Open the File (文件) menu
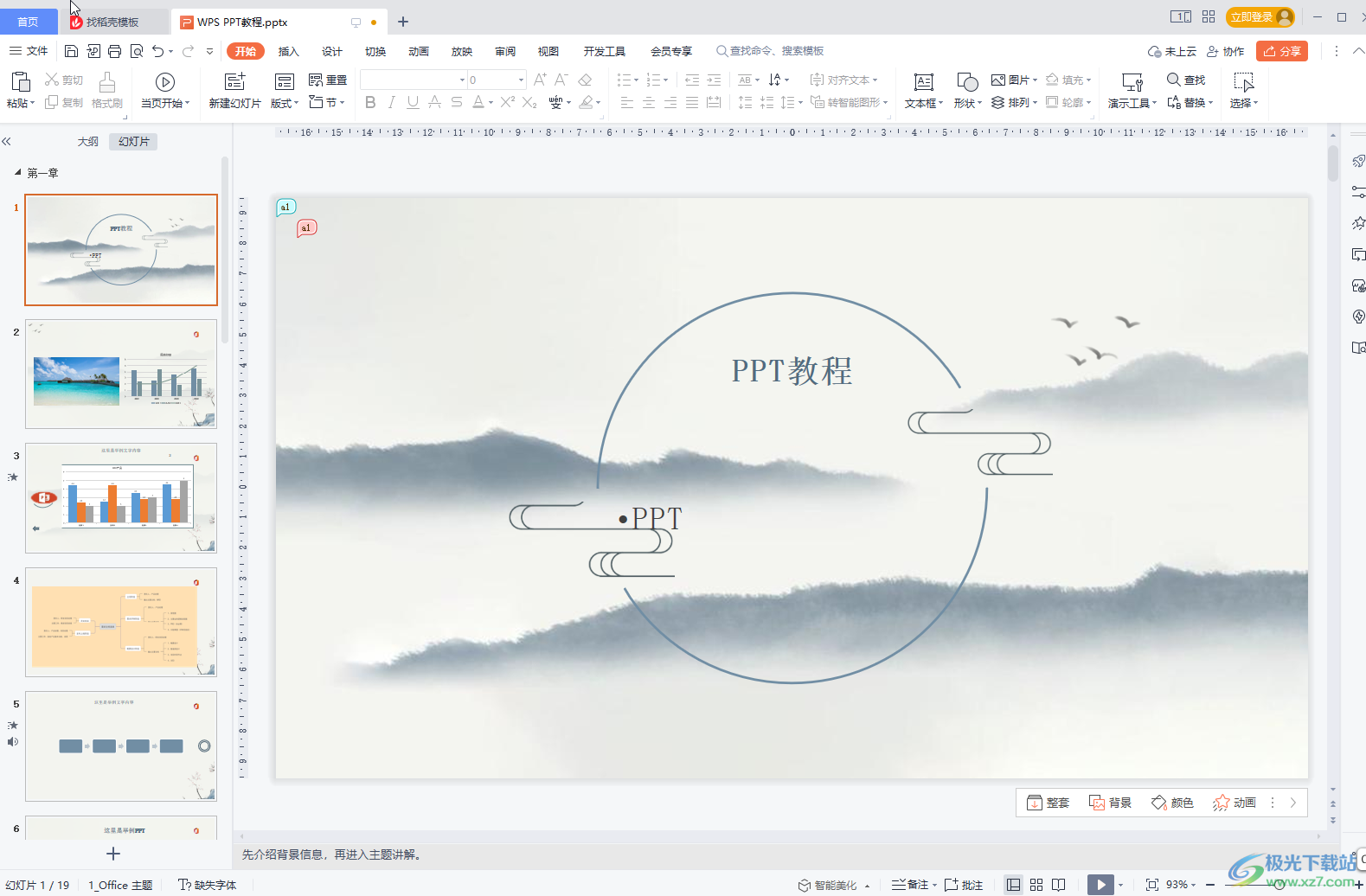This screenshot has width=1366, height=896. [29, 51]
